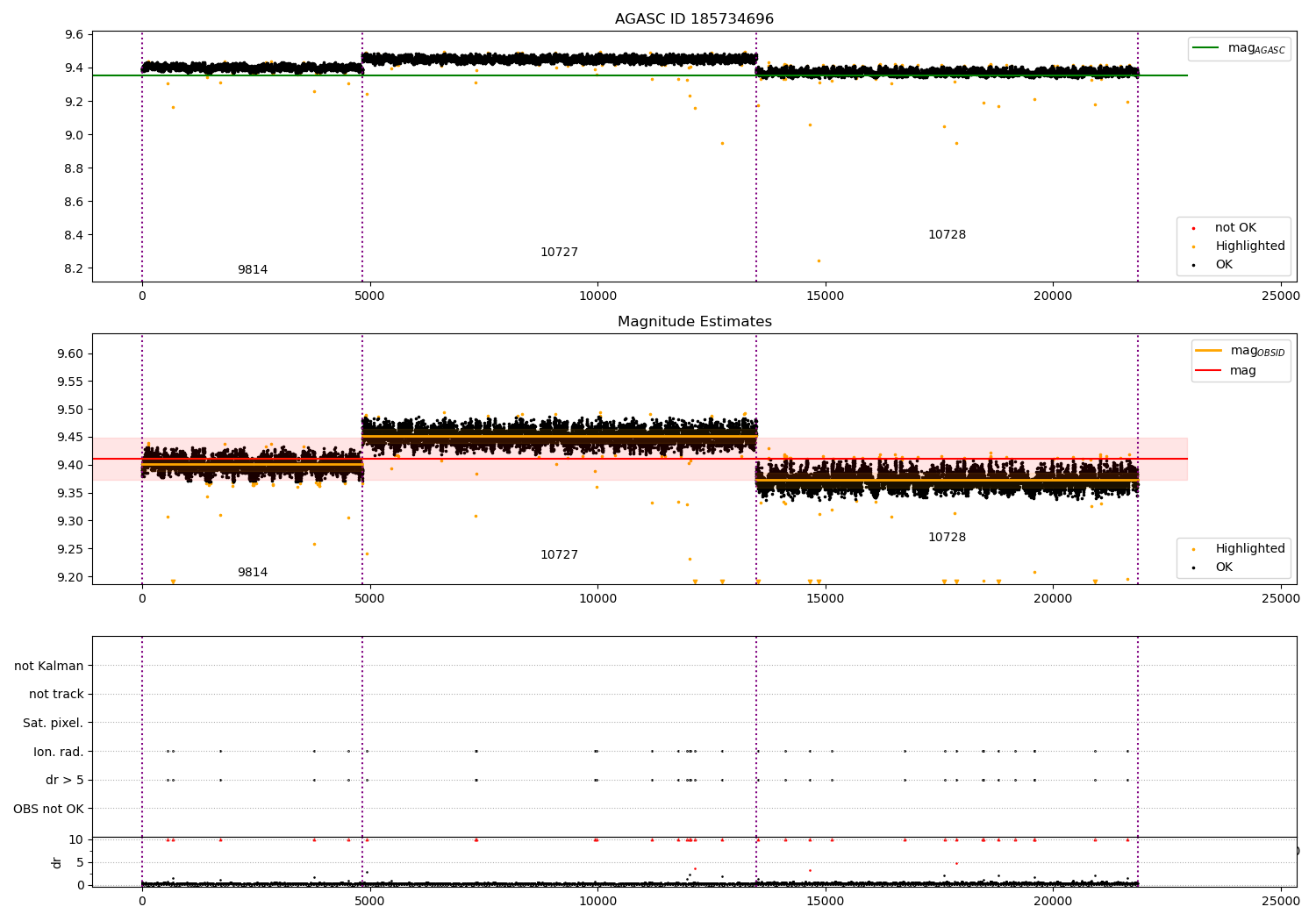
Task: Click the 'not track' row label
Action: (x=56, y=694)
